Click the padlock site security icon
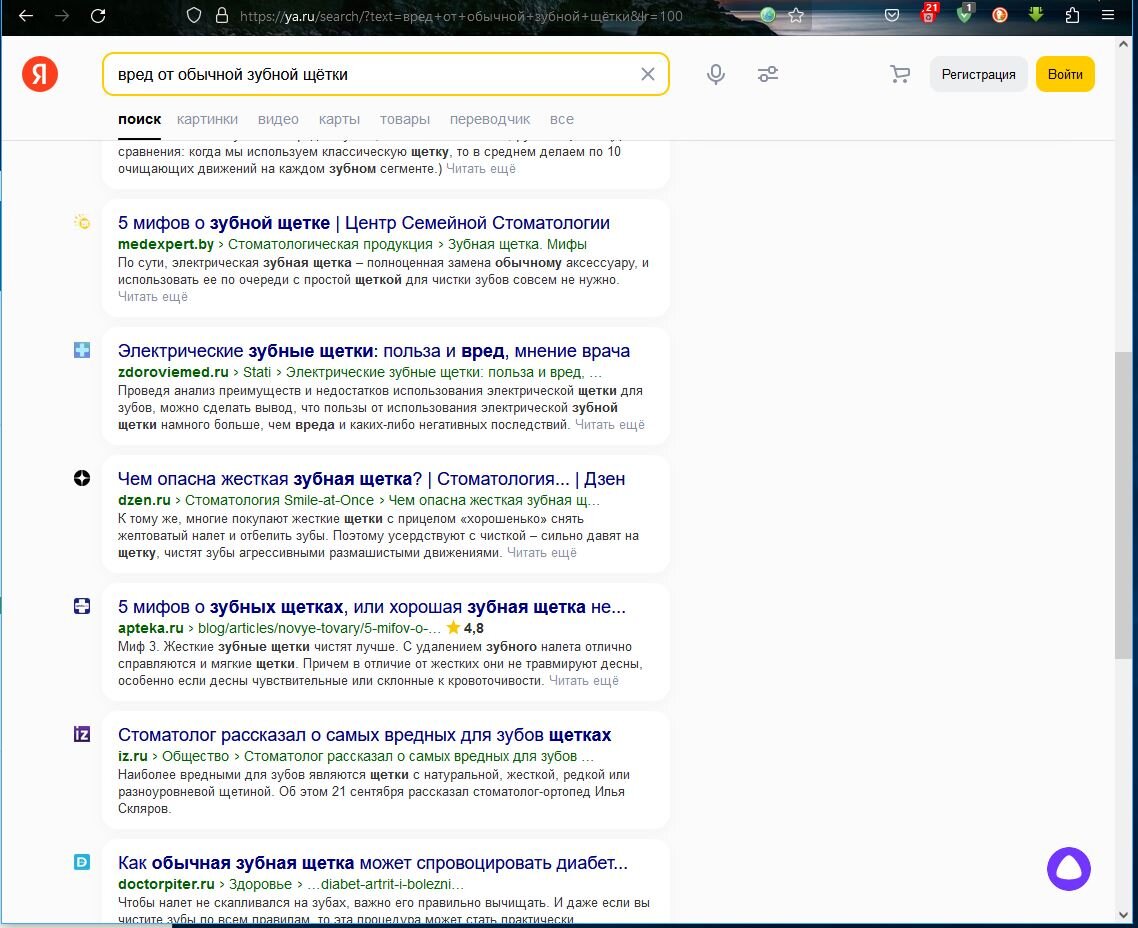Viewport: 1138px width, 928px height. [222, 15]
